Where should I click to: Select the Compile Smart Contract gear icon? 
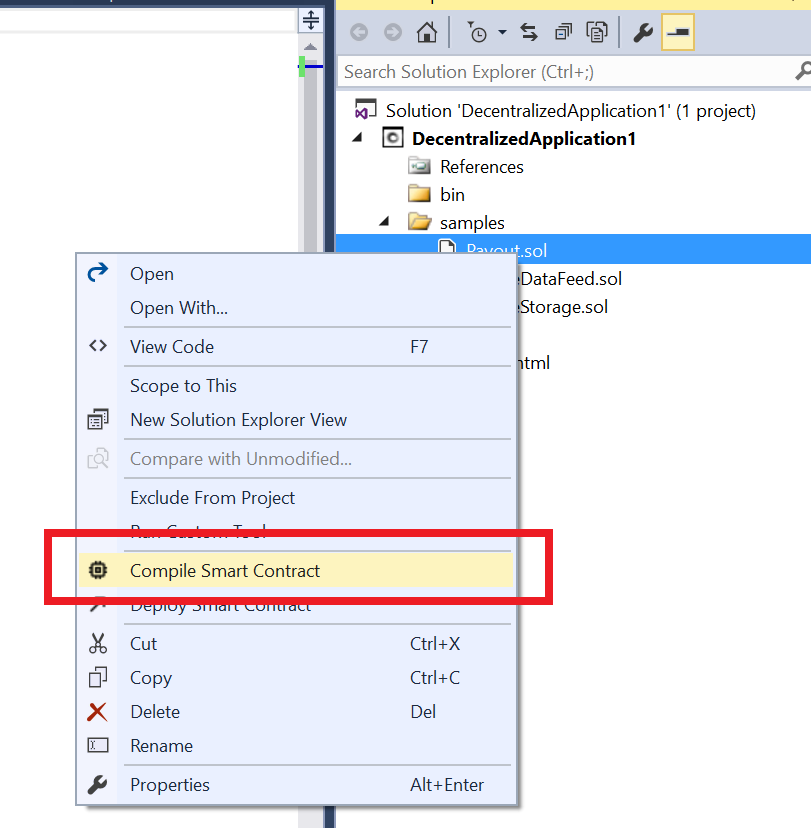tap(97, 570)
